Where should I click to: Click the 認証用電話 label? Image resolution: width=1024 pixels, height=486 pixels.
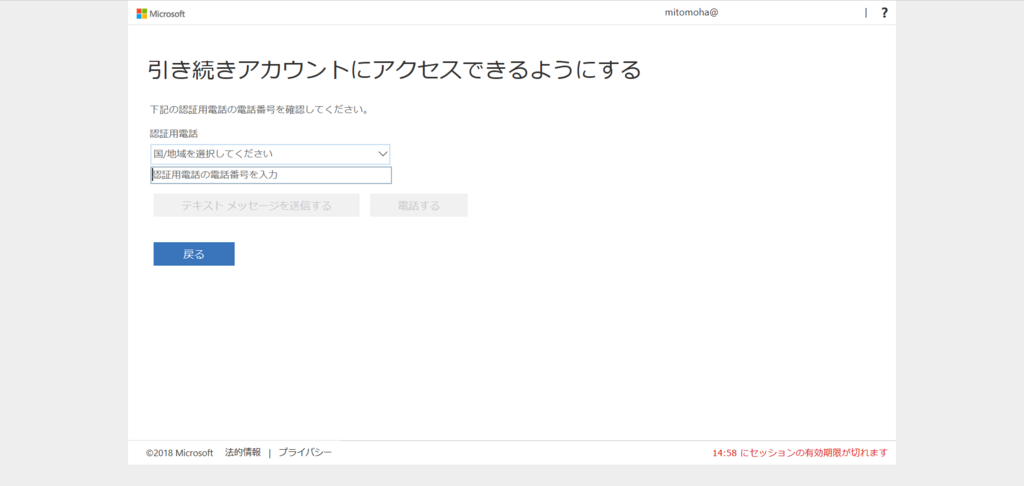click(174, 133)
